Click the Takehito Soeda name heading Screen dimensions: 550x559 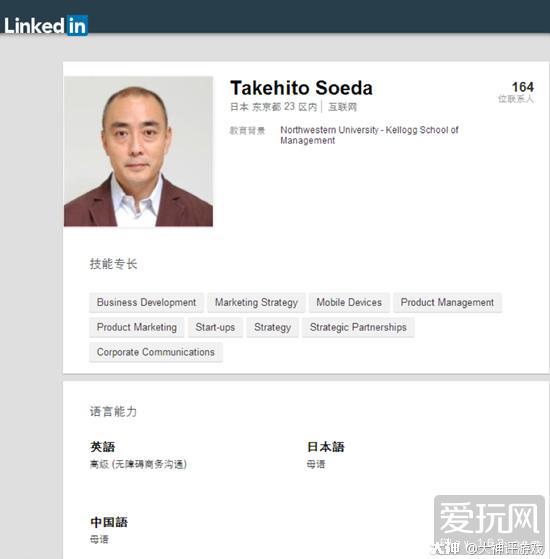(301, 88)
